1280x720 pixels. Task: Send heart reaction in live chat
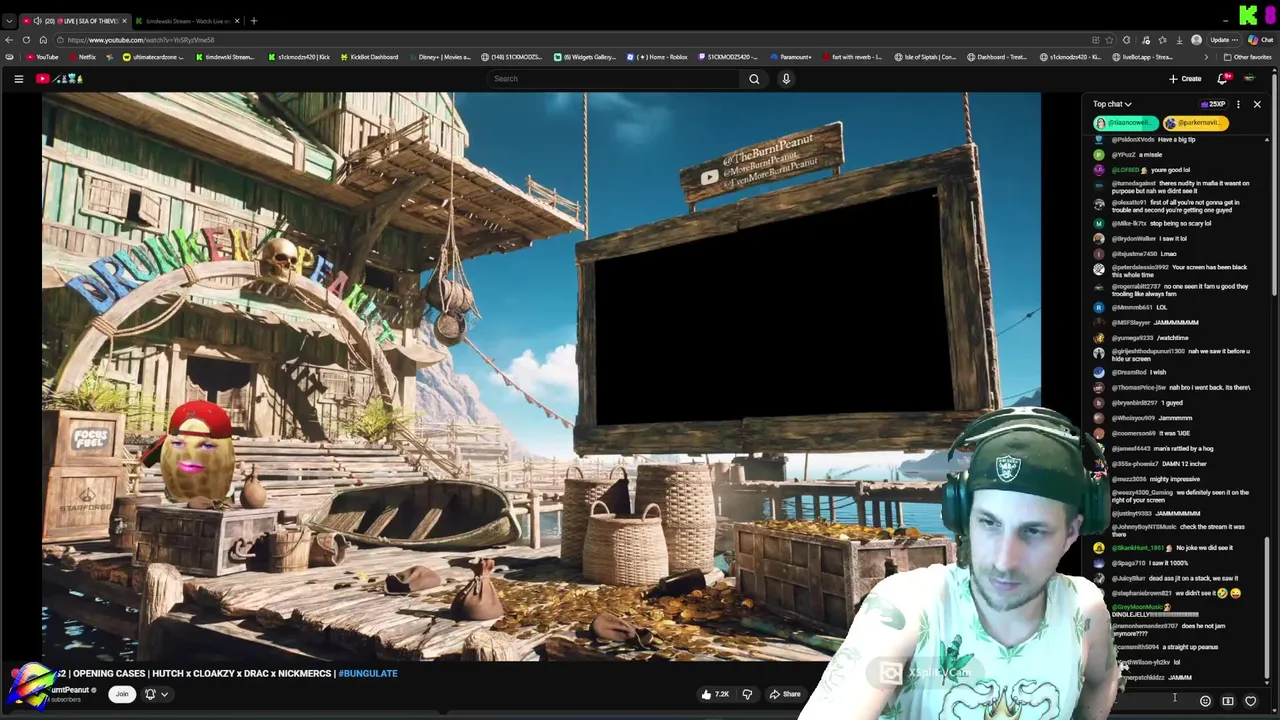click(x=1250, y=701)
